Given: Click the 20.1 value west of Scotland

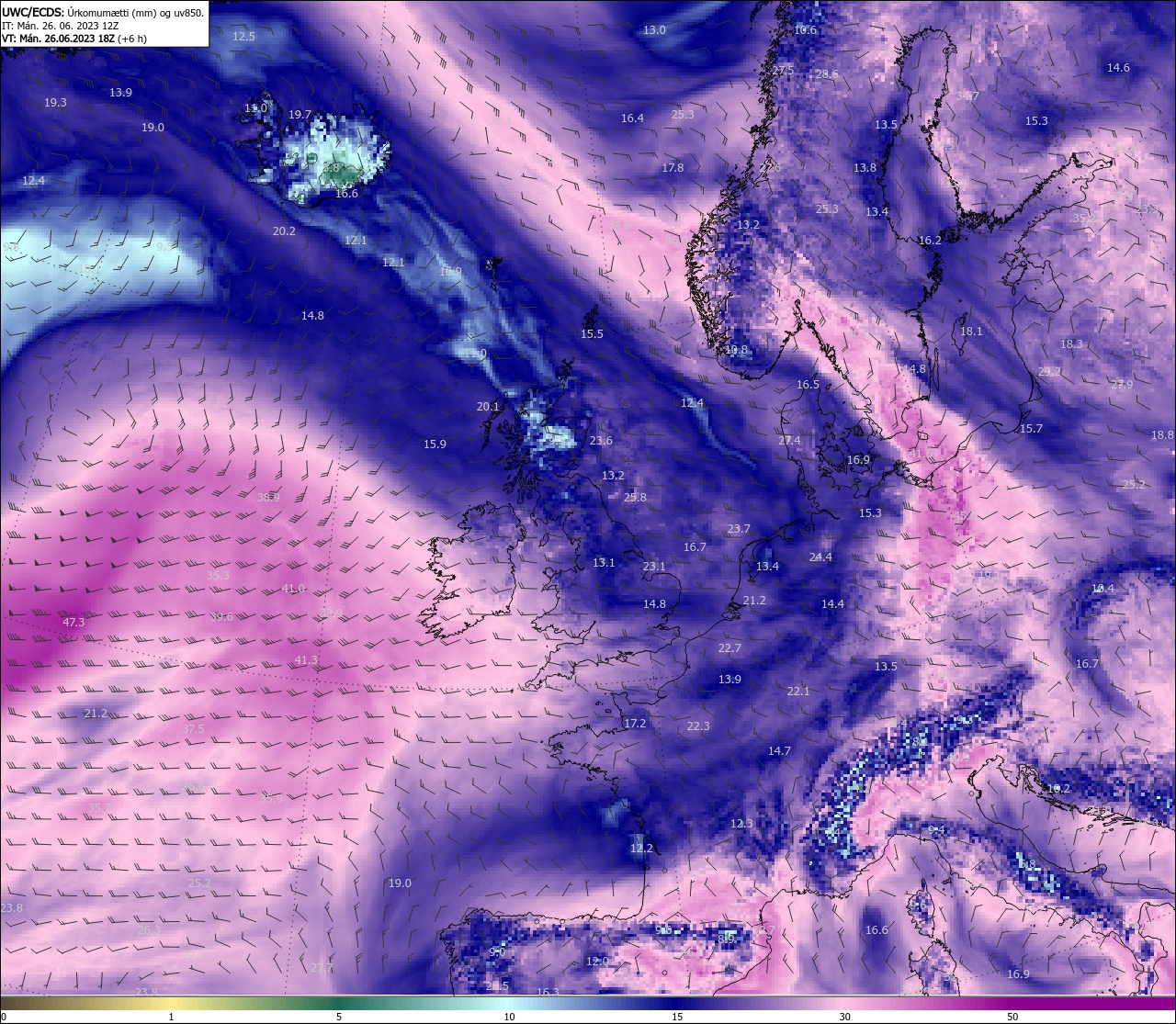Looking at the screenshot, I should pyautogui.click(x=488, y=407).
